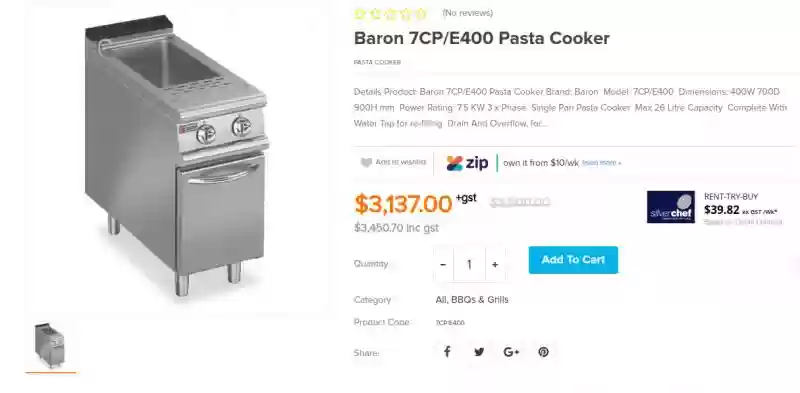Image resolution: width=800 pixels, height=393 pixels.
Task: Click the main product image
Action: 177,156
